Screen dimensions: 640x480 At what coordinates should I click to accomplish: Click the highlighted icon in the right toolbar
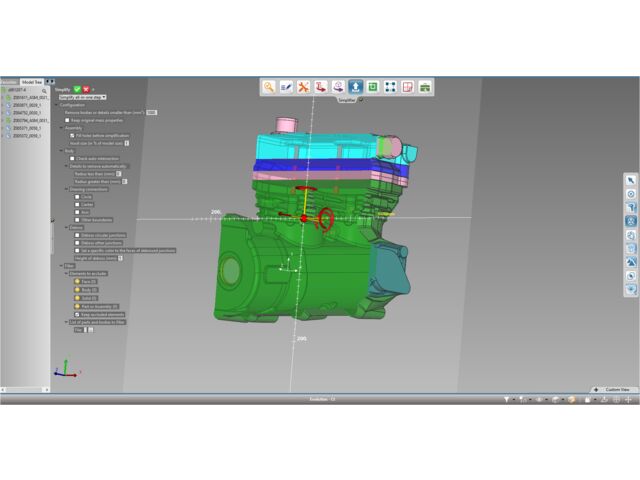click(631, 221)
